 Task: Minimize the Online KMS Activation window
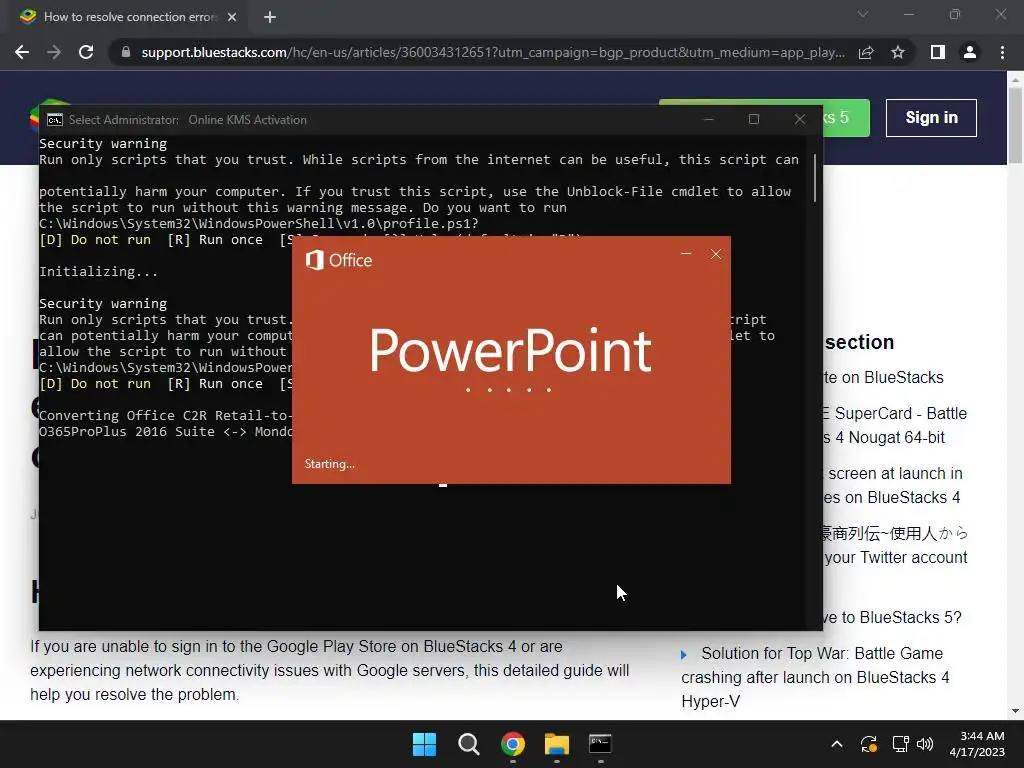[709, 119]
